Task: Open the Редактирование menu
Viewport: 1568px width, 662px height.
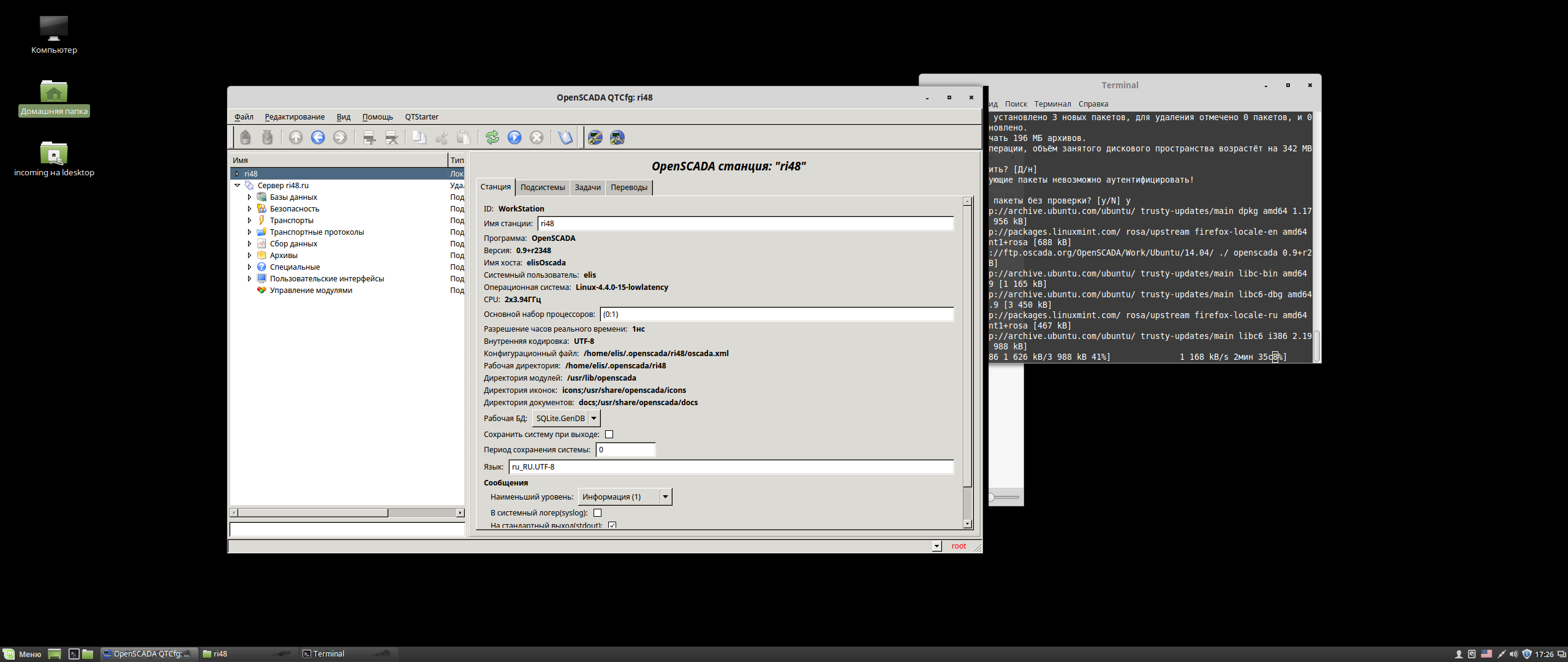Action: tap(295, 116)
